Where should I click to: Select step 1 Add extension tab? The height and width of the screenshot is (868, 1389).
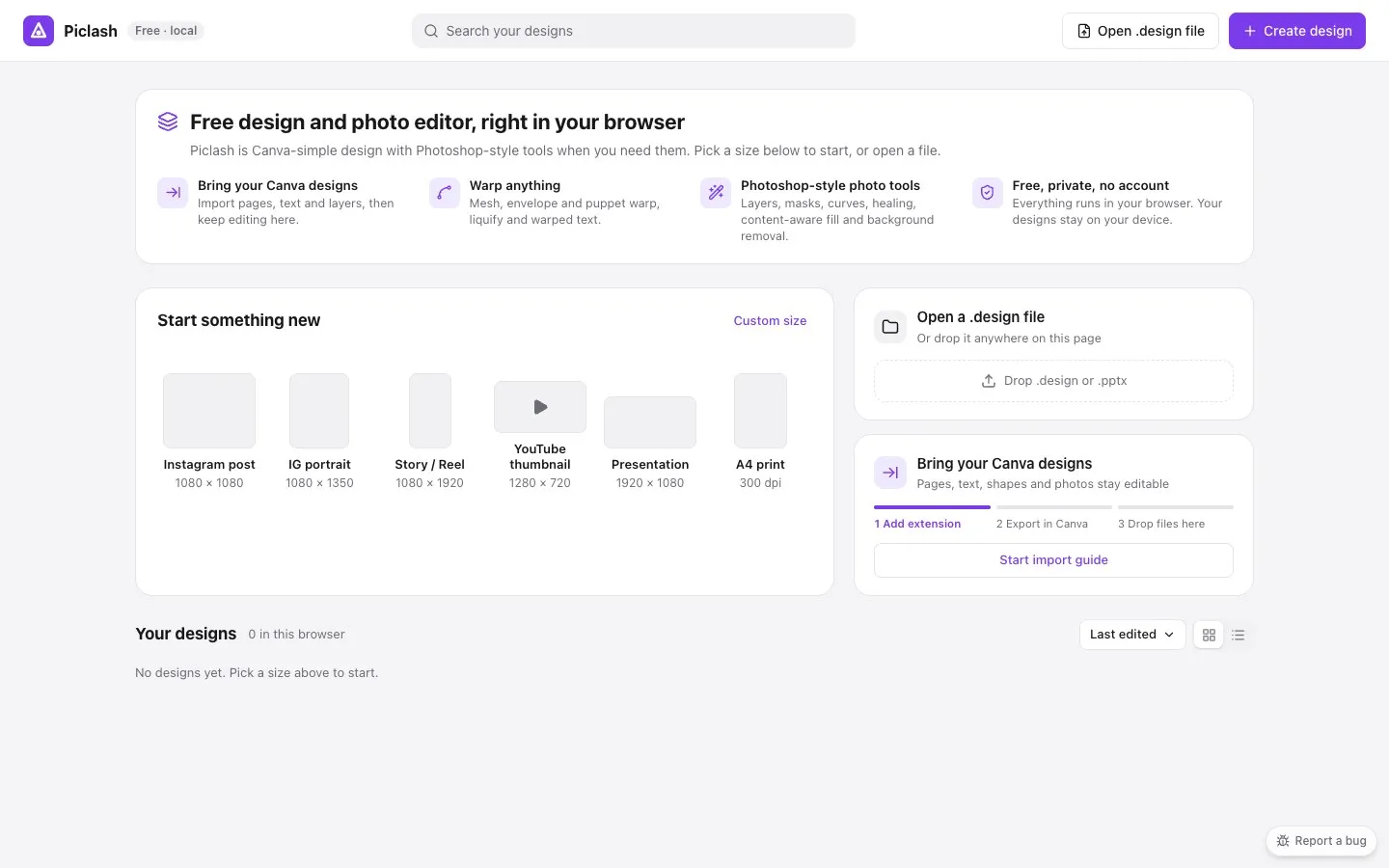[x=917, y=524]
